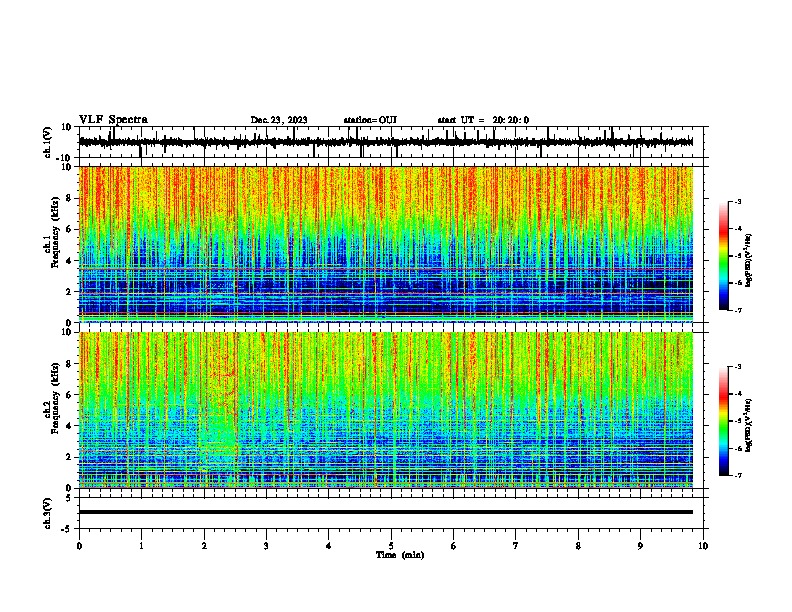Click the '-6' value on the ch.2 colorbar

(x=737, y=448)
